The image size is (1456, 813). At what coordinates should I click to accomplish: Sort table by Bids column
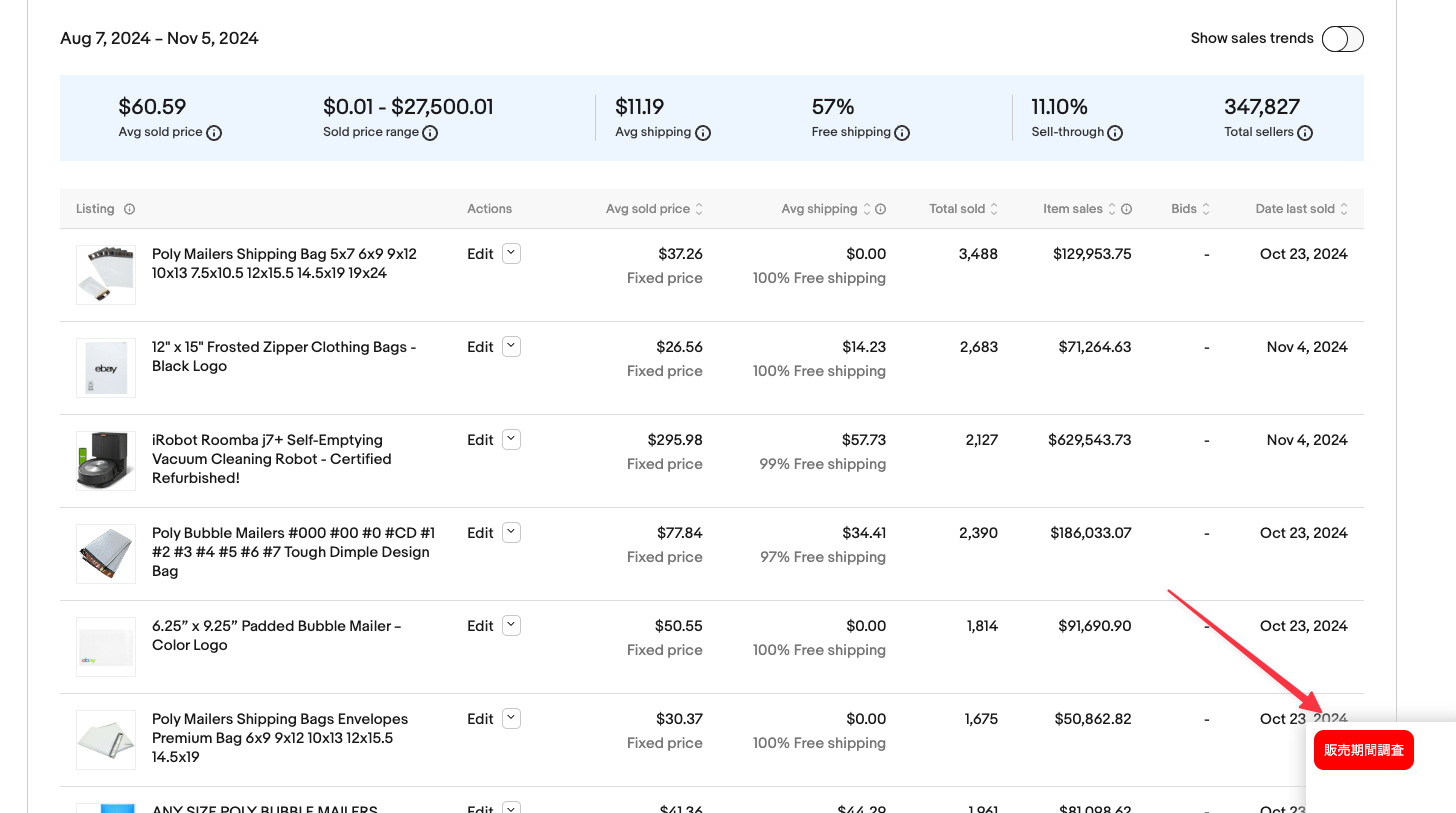pos(1190,209)
